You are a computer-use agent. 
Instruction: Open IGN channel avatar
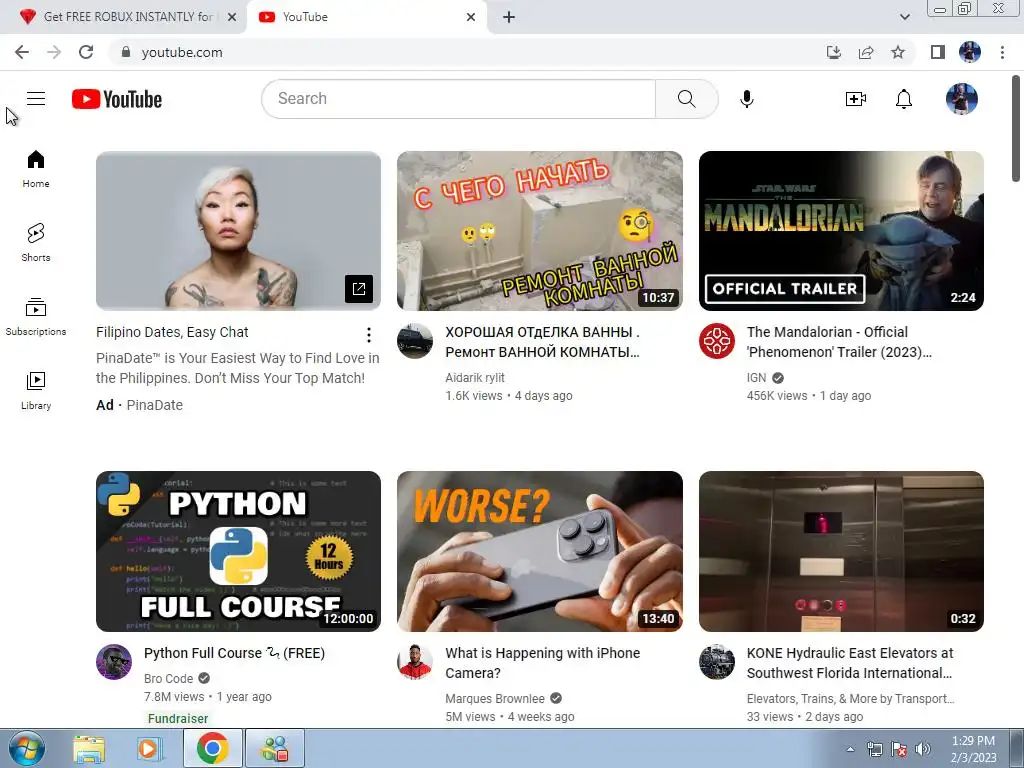pyautogui.click(x=716, y=341)
